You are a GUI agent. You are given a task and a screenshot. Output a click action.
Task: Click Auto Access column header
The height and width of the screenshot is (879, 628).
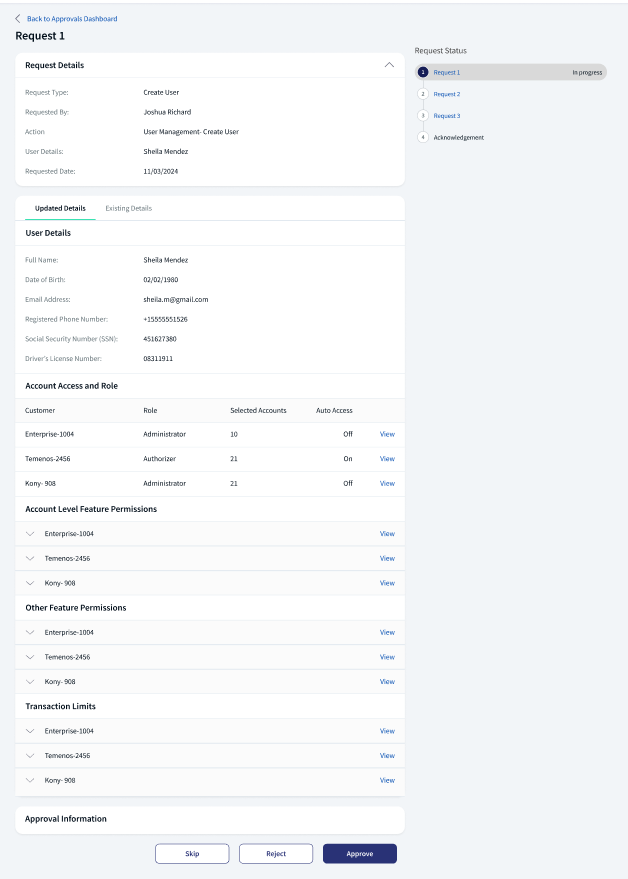pos(334,410)
